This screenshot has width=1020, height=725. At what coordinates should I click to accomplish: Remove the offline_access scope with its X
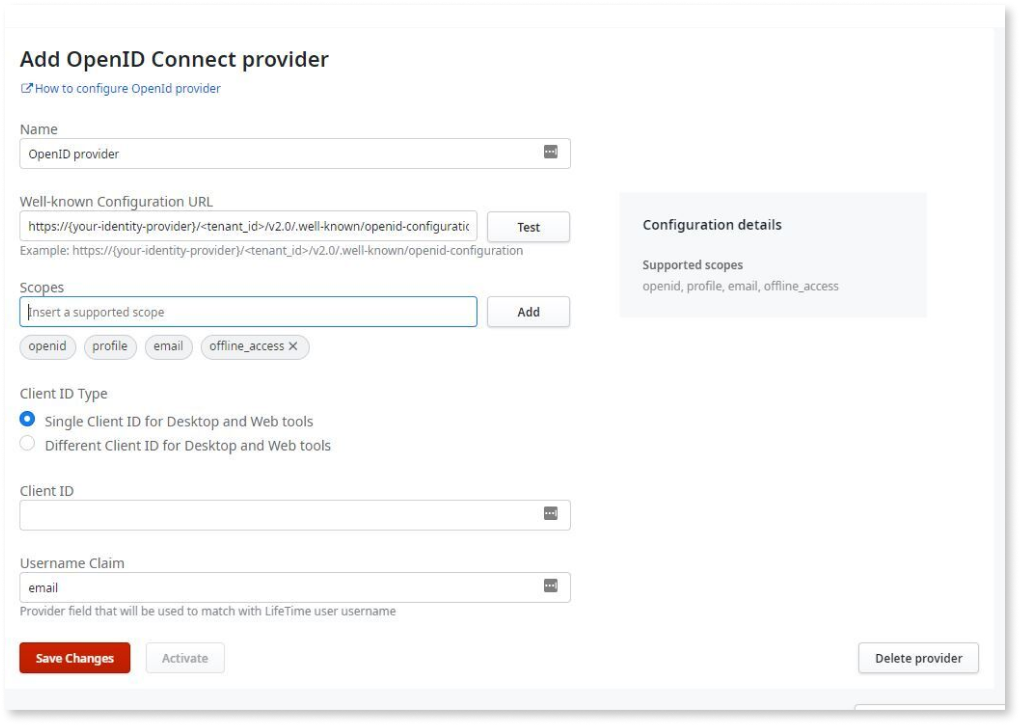coord(293,347)
